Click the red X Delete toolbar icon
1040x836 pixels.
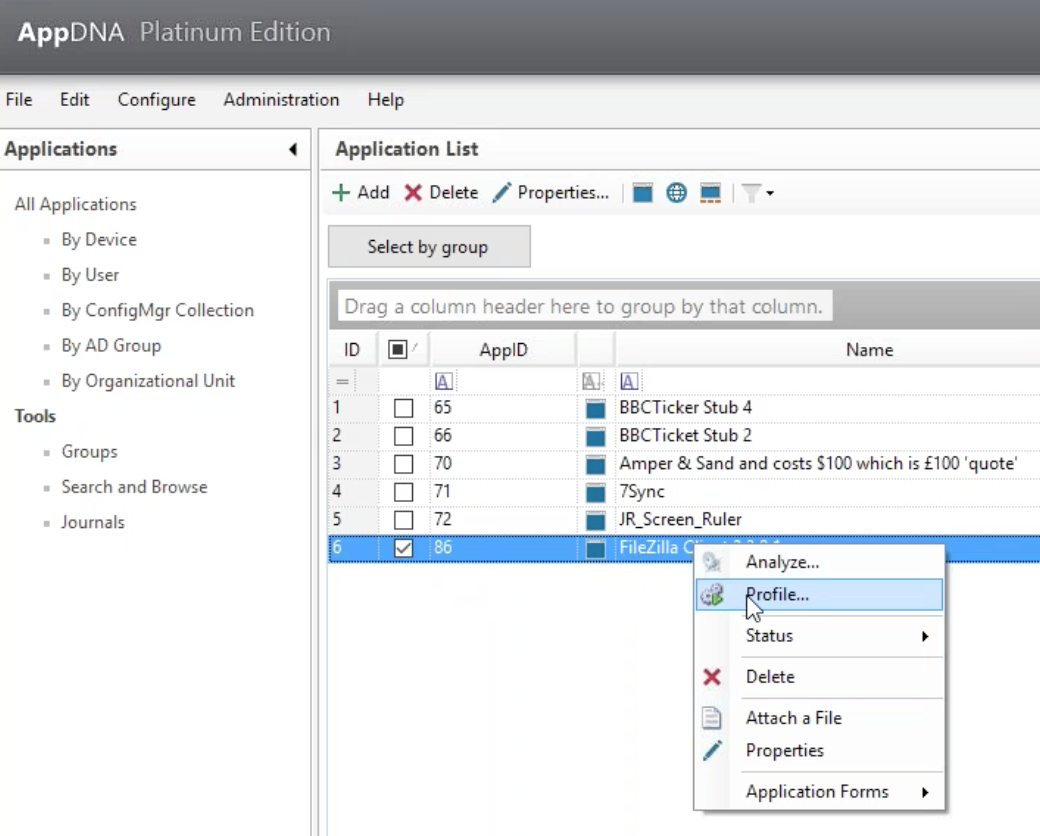(413, 193)
